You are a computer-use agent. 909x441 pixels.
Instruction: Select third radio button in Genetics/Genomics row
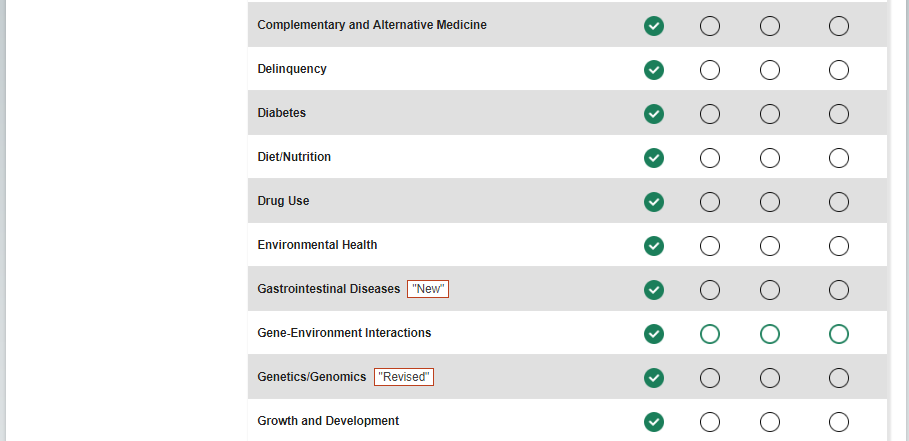pos(770,378)
